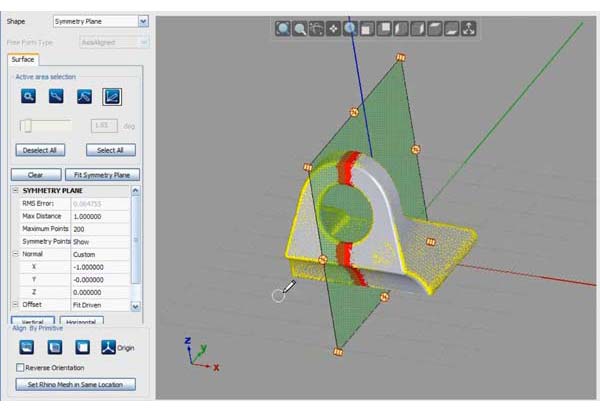Click the first zoom icon in viewport toolbar
The height and width of the screenshot is (412, 600).
pos(283,29)
